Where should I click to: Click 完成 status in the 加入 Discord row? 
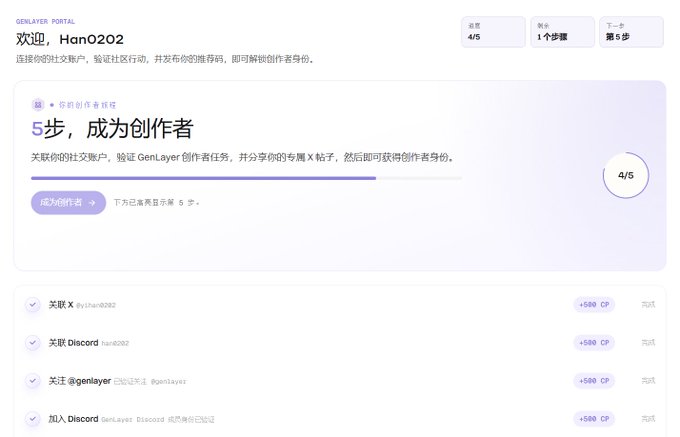click(x=648, y=419)
